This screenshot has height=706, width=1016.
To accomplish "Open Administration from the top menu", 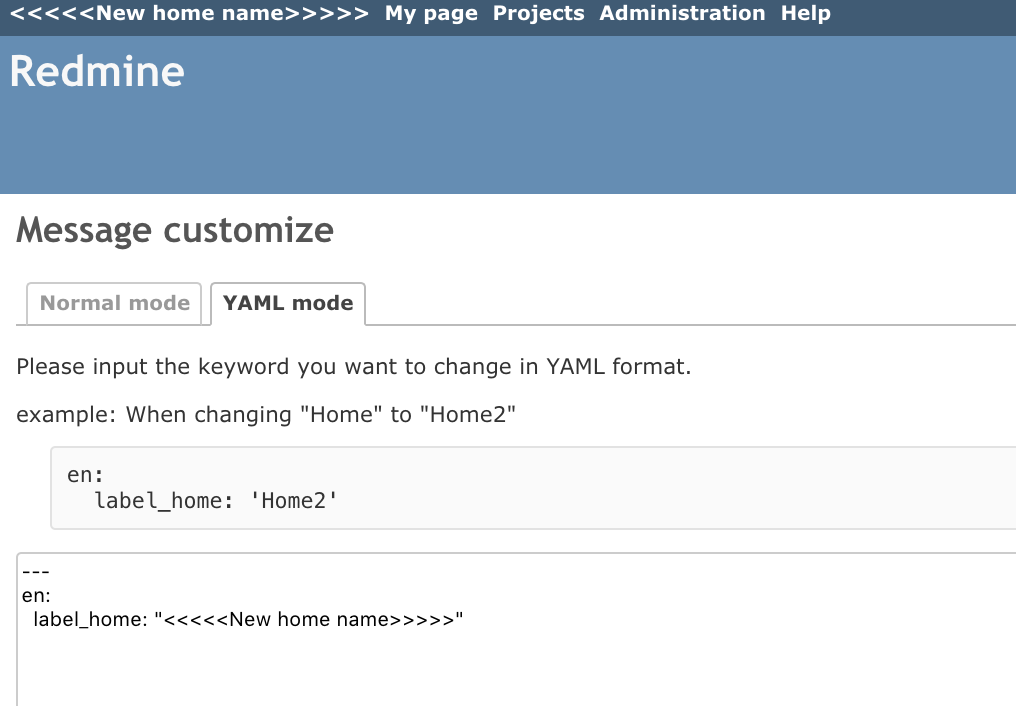I will 682,13.
